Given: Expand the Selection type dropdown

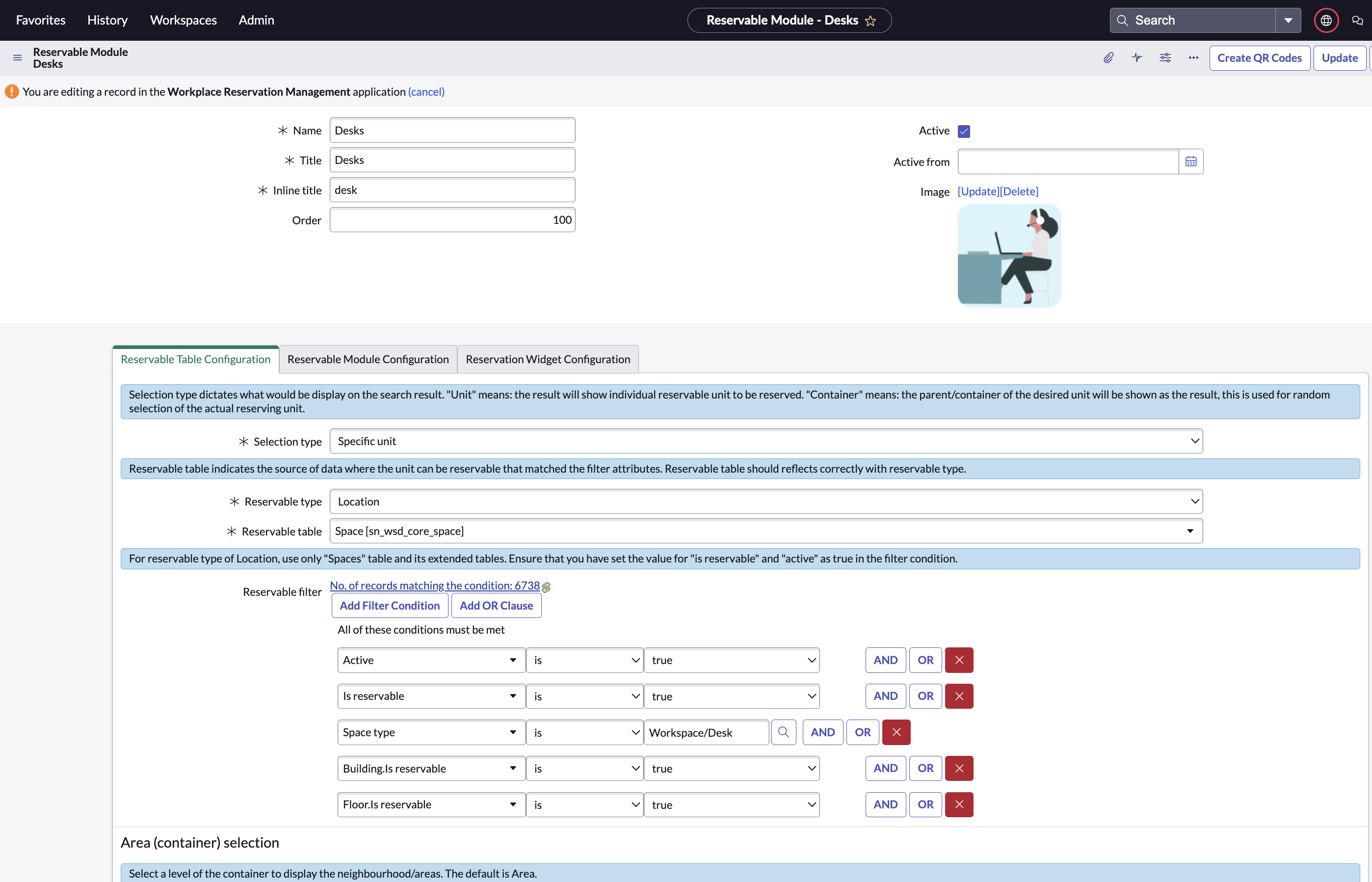Looking at the screenshot, I should [766, 441].
